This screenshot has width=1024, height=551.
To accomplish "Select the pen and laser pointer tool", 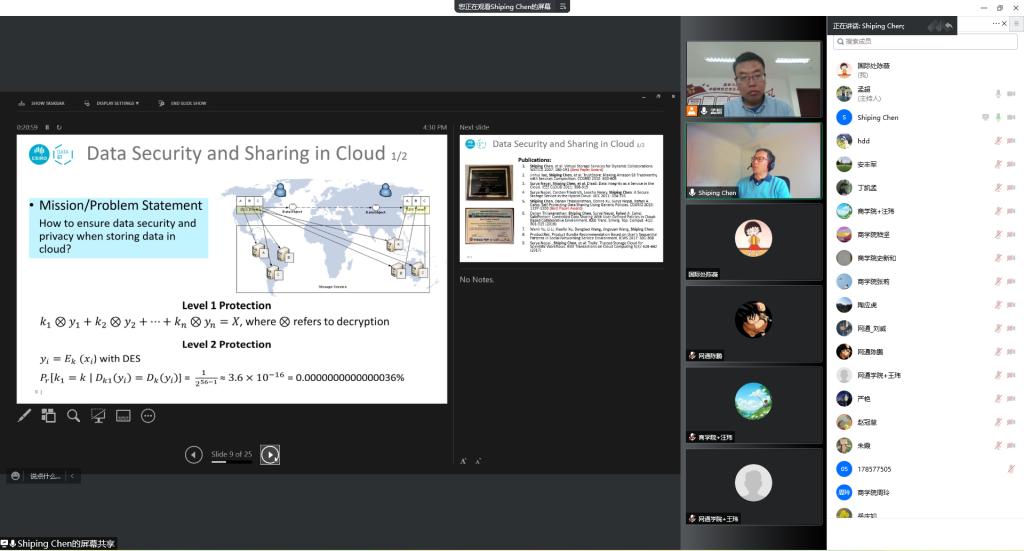I will (x=25, y=415).
